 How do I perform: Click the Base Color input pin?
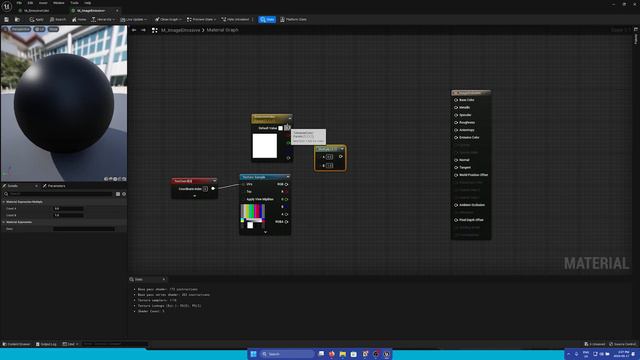pos(456,100)
